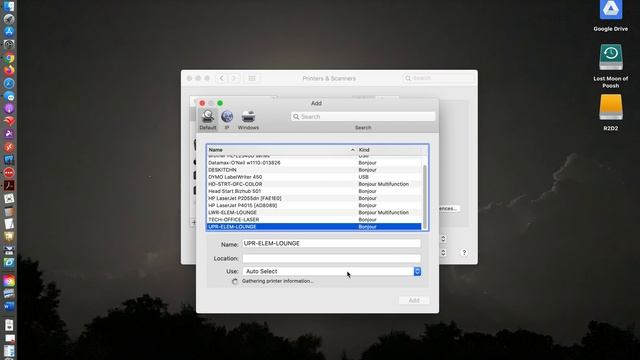The height and width of the screenshot is (360, 640).
Task: Click the Add button in the dialog
Action: pos(414,300)
